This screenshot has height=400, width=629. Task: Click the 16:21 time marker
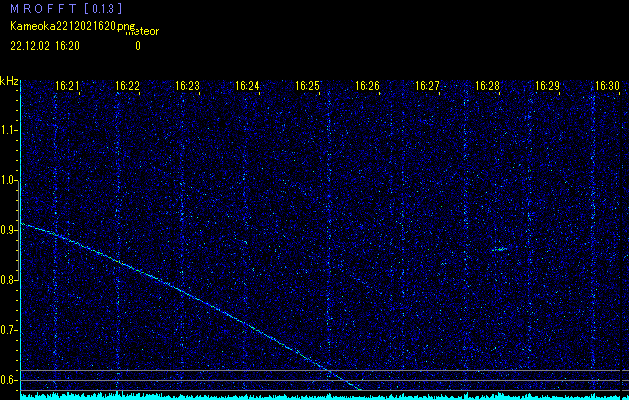pos(67,86)
